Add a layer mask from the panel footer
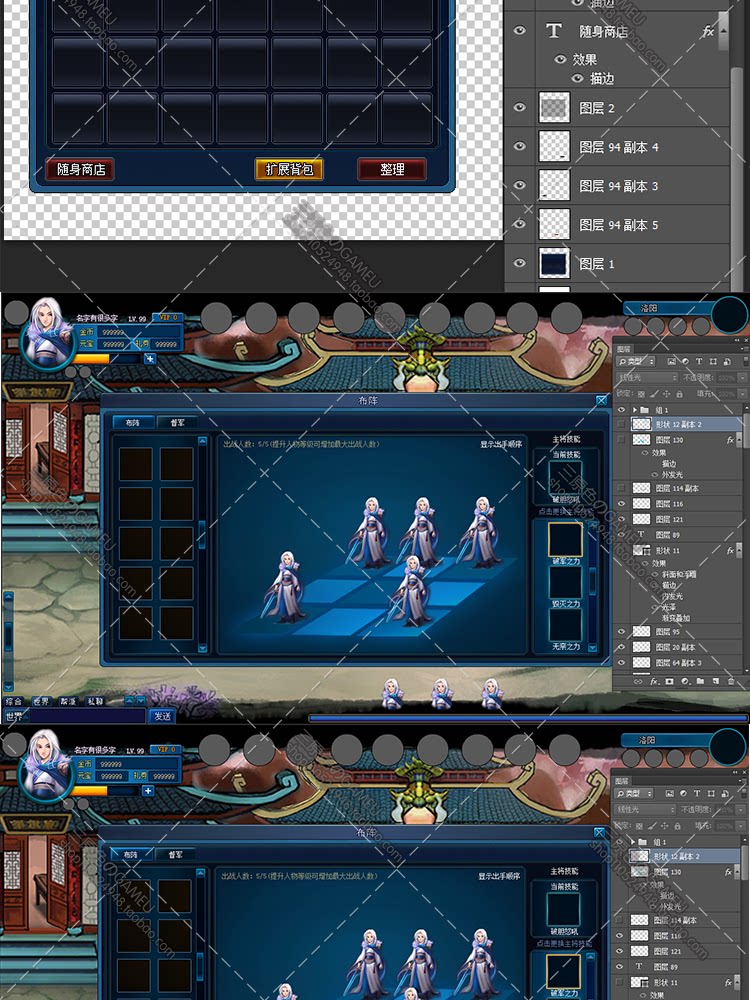This screenshot has width=750, height=1000. [x=669, y=681]
